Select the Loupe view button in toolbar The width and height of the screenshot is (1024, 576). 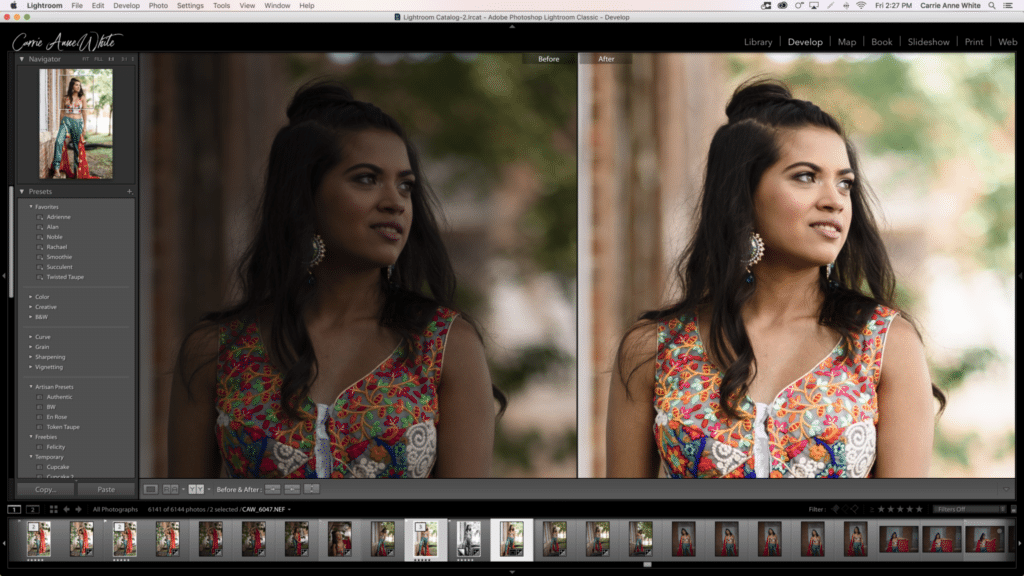[150, 489]
